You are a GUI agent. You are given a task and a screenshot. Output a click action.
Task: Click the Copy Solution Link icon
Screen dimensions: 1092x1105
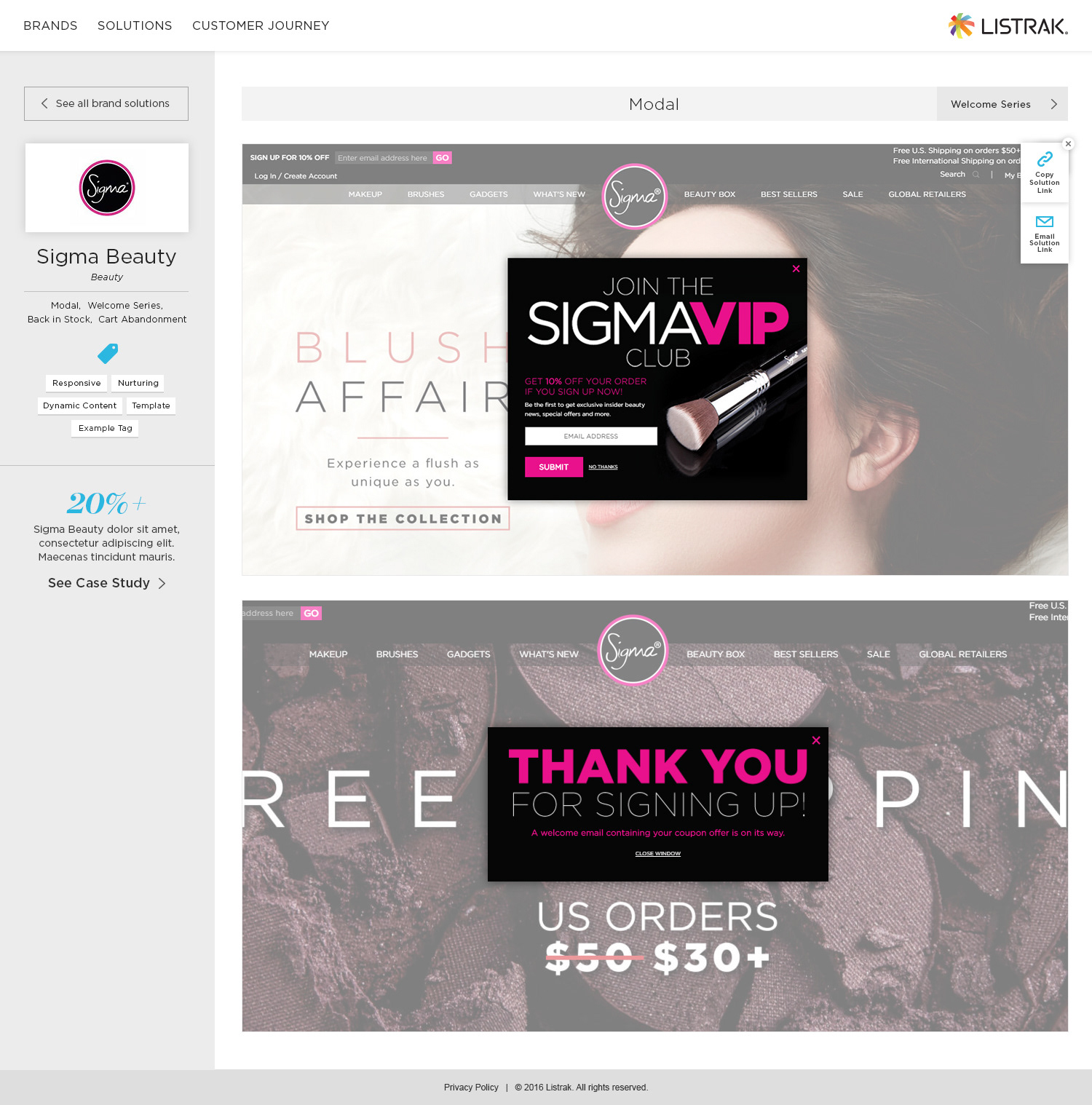(1045, 159)
